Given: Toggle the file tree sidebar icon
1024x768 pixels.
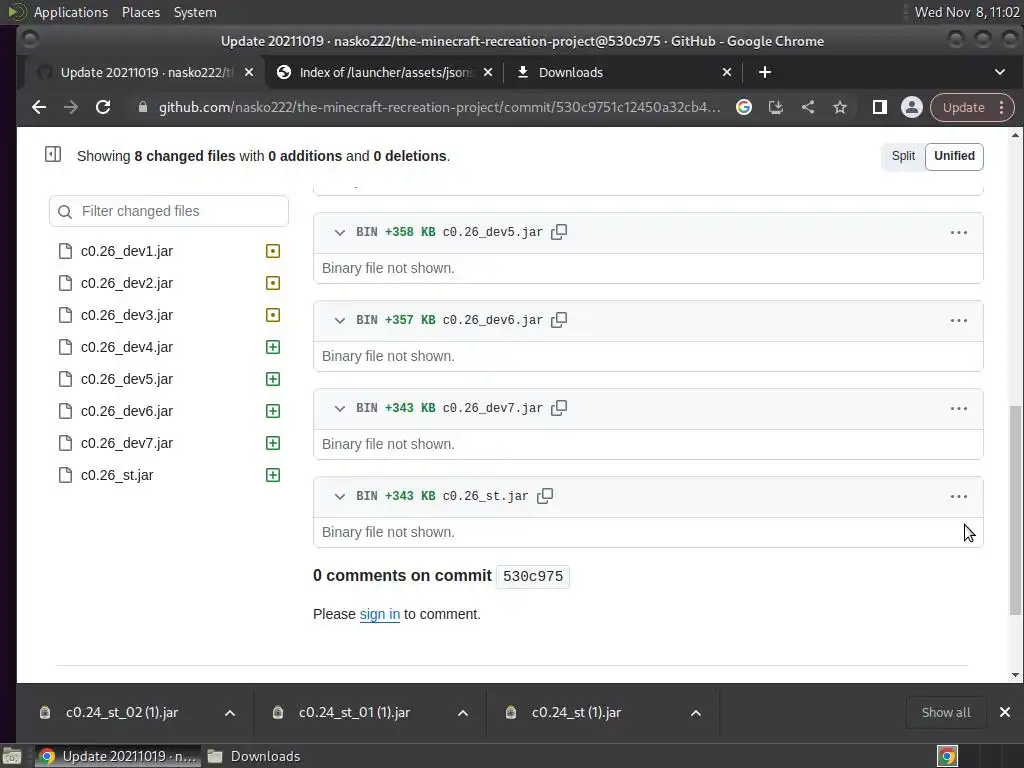Looking at the screenshot, I should (x=53, y=155).
